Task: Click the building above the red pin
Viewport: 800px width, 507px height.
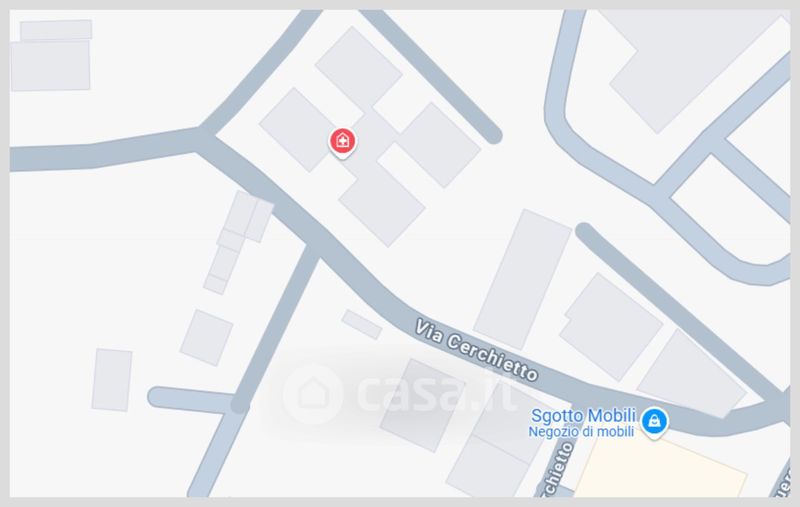Action: 359,68
